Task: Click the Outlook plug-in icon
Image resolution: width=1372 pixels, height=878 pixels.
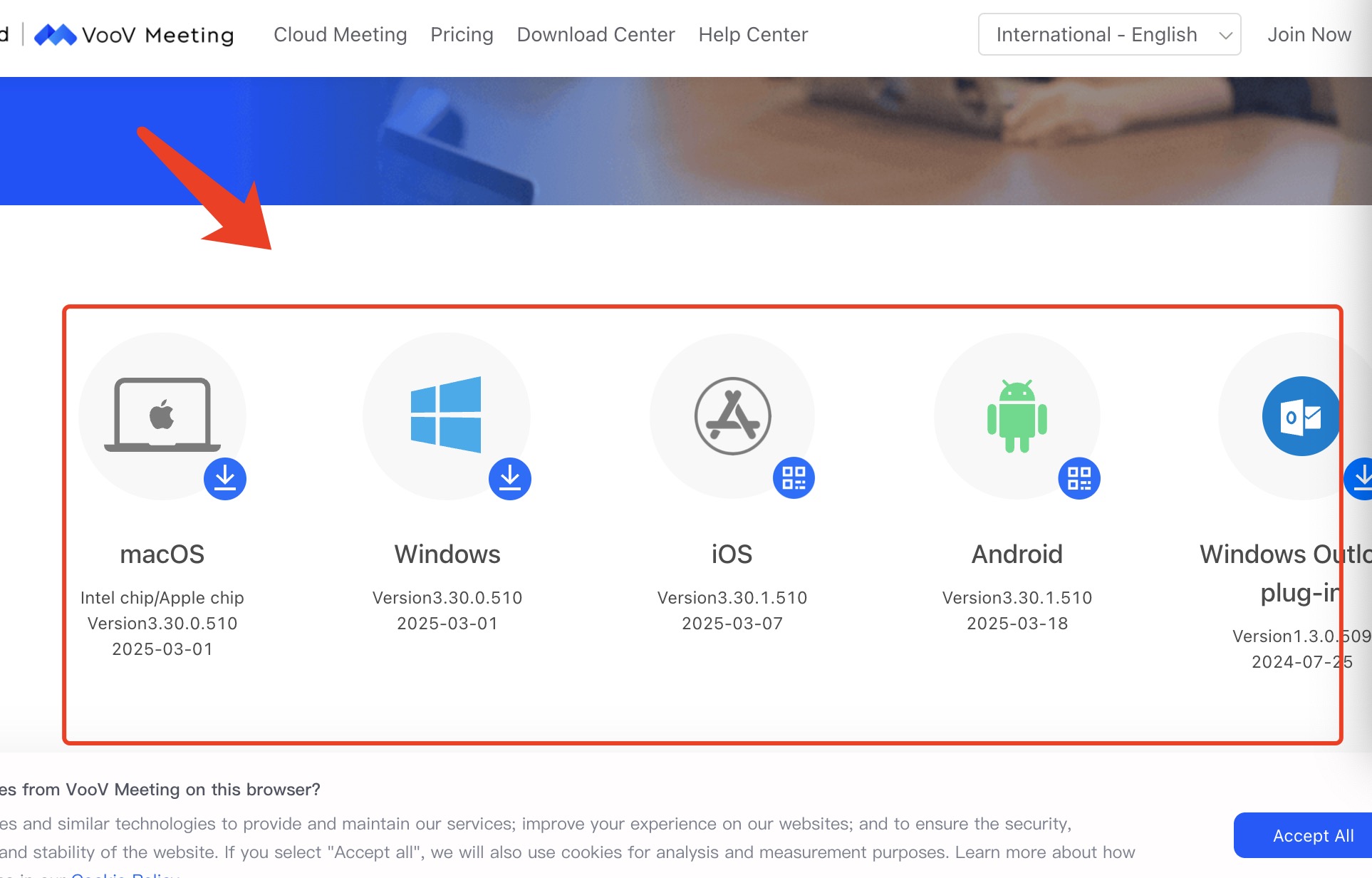Action: [1300, 416]
